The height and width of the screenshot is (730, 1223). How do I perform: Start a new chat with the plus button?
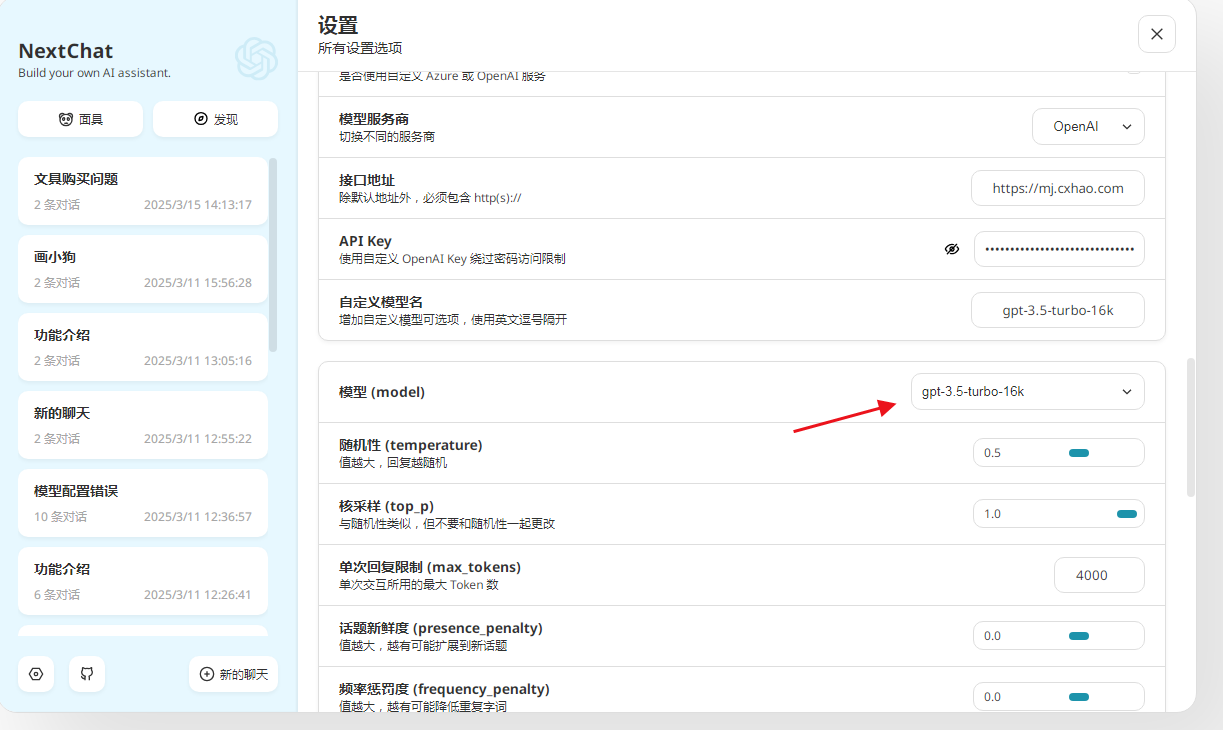(233, 674)
